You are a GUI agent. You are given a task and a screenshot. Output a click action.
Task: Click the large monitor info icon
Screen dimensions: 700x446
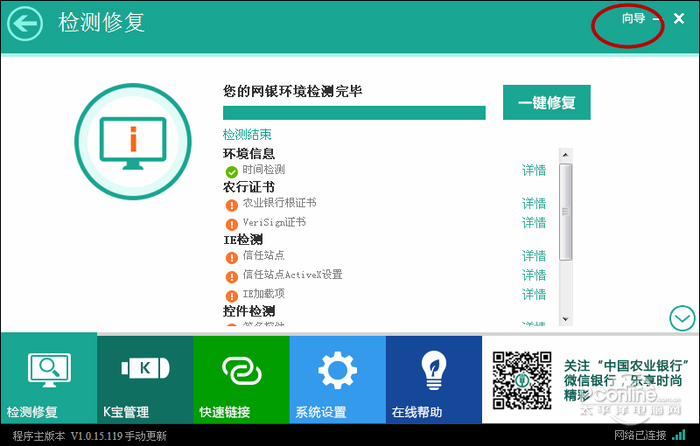(133, 142)
